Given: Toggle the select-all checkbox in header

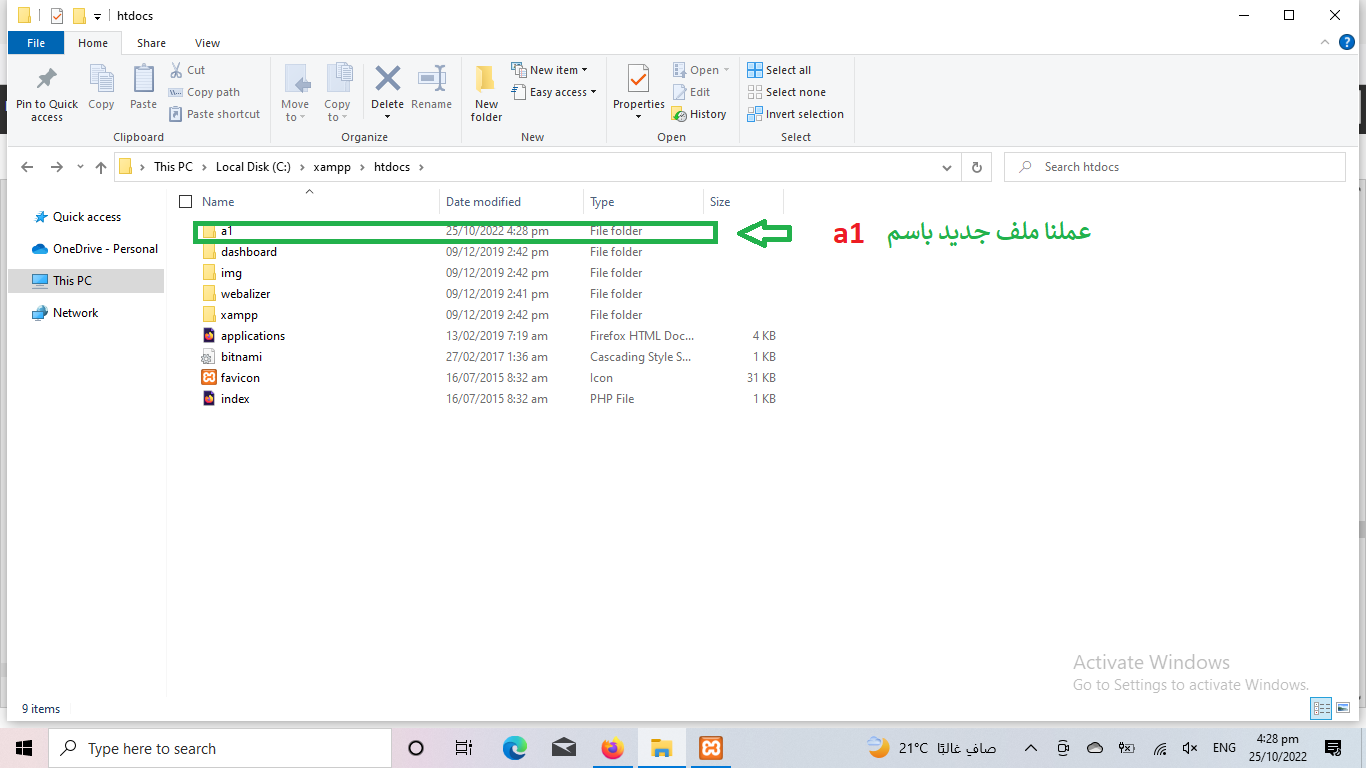Looking at the screenshot, I should tap(185, 201).
